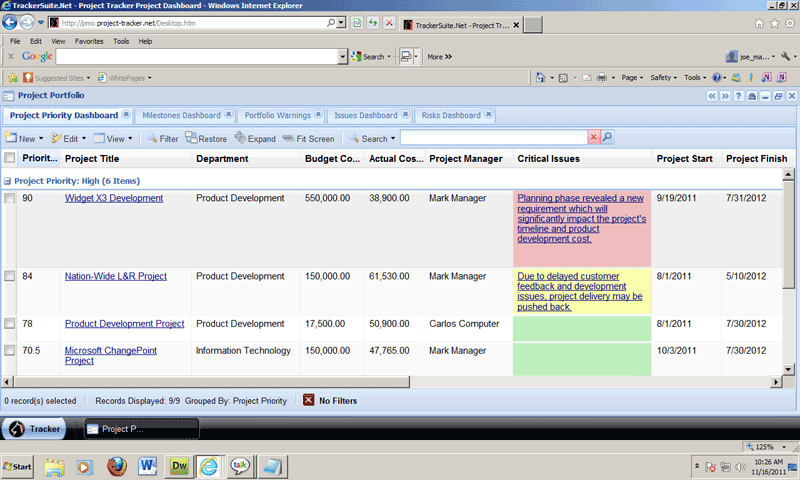
Task: Open the browser Home icon
Action: [759, 23]
